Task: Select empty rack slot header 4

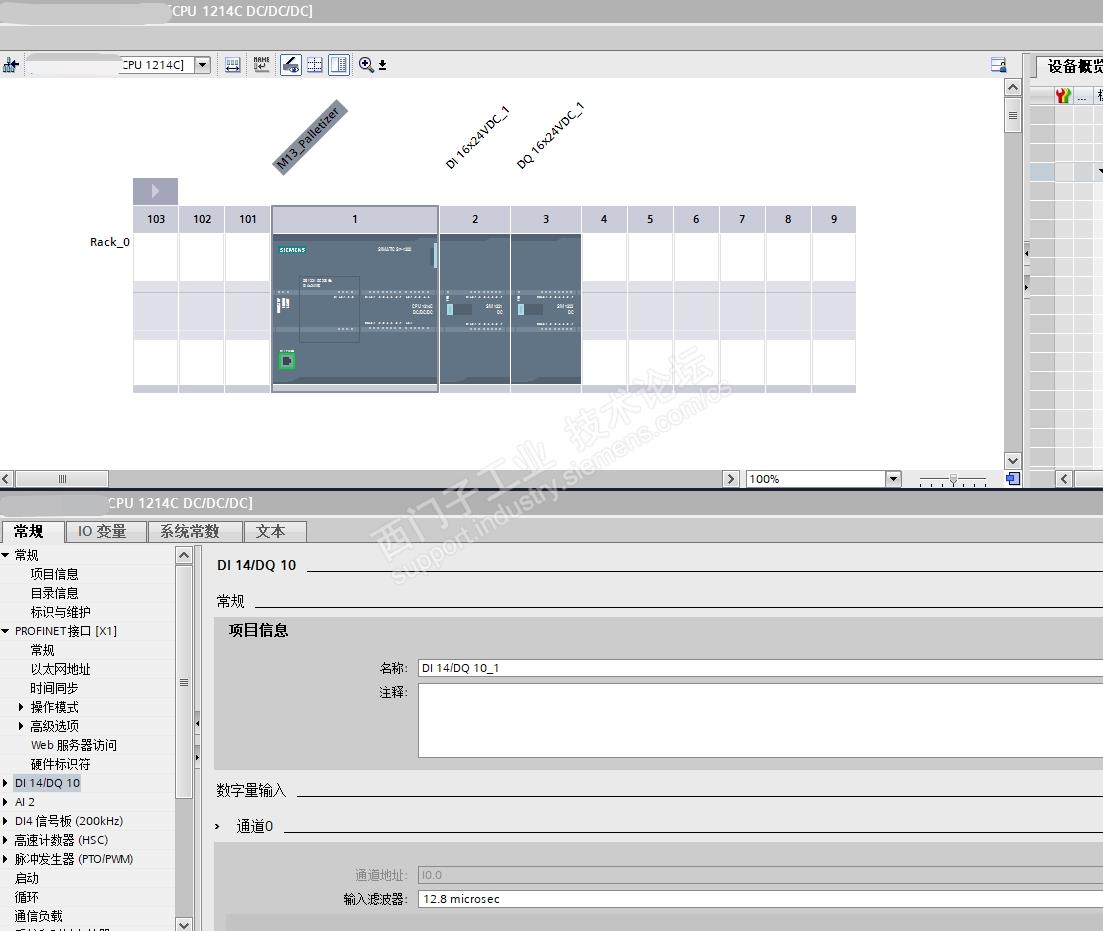Action: (x=604, y=220)
